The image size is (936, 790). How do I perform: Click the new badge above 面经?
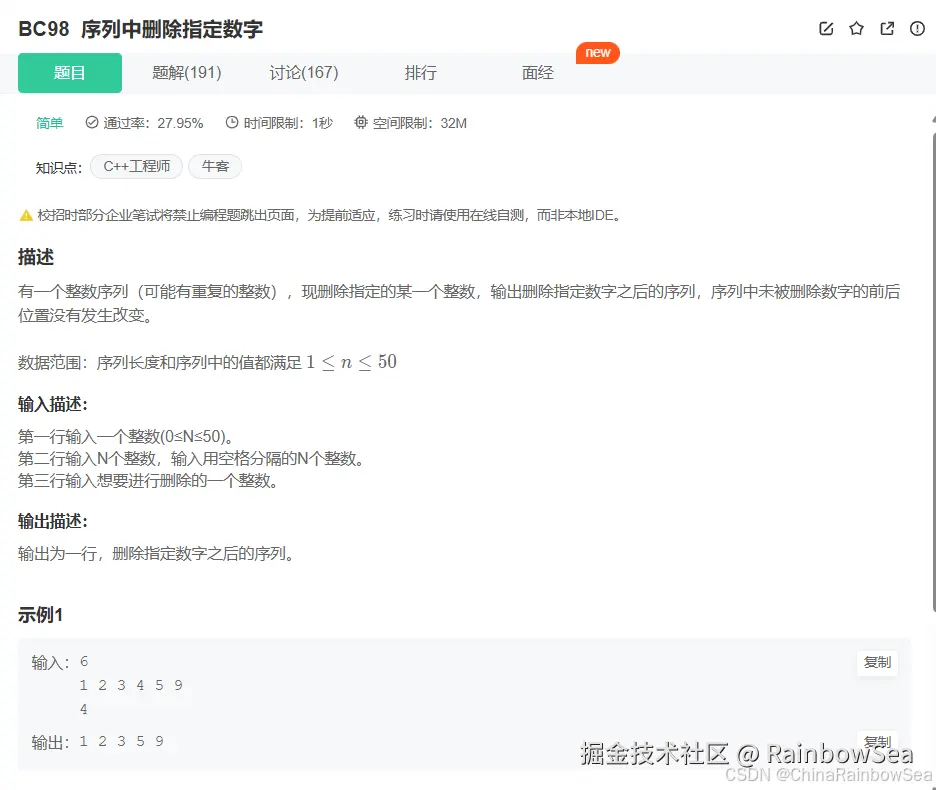click(597, 53)
